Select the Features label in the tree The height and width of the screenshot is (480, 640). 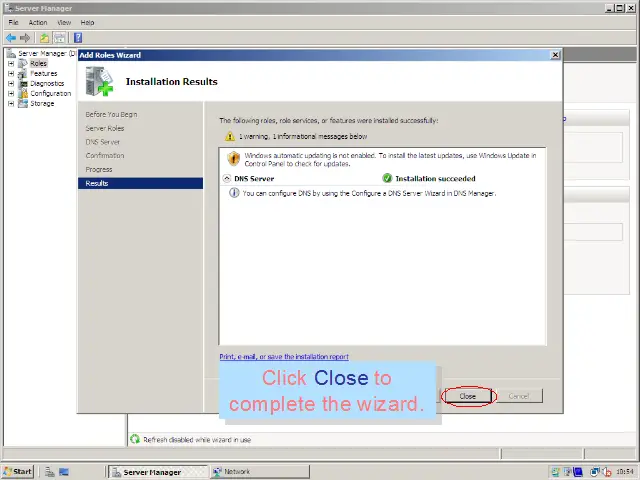(x=44, y=74)
